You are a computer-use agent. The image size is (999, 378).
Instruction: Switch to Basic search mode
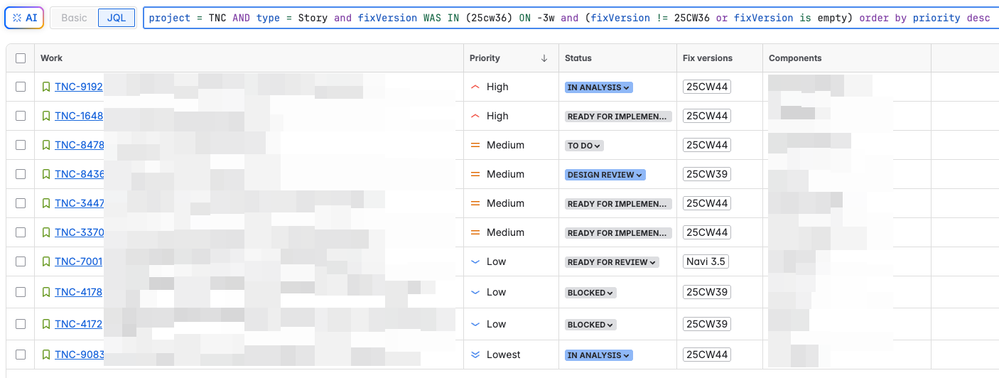[x=74, y=18]
